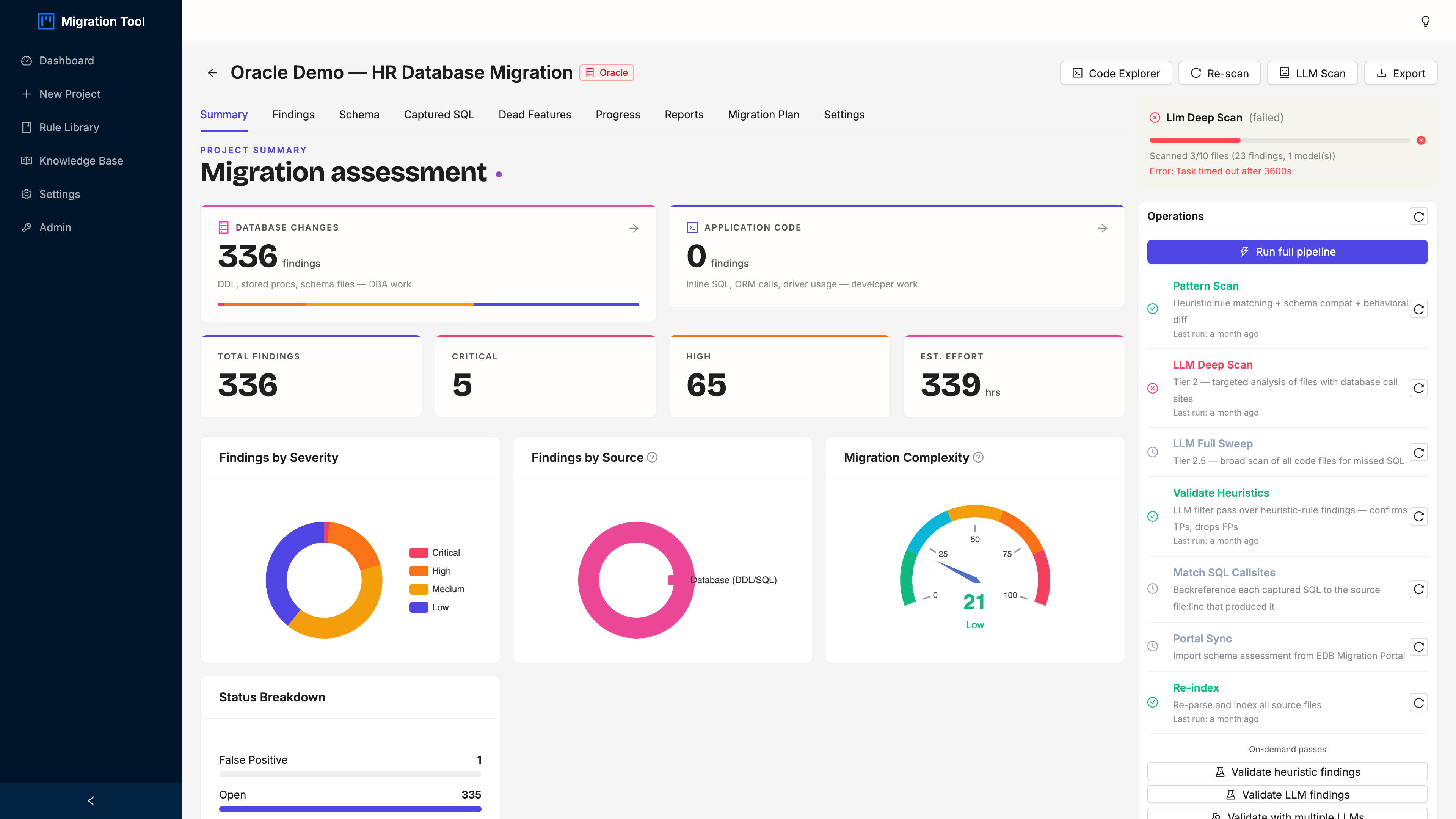Open the Code Explorer

tap(1116, 73)
